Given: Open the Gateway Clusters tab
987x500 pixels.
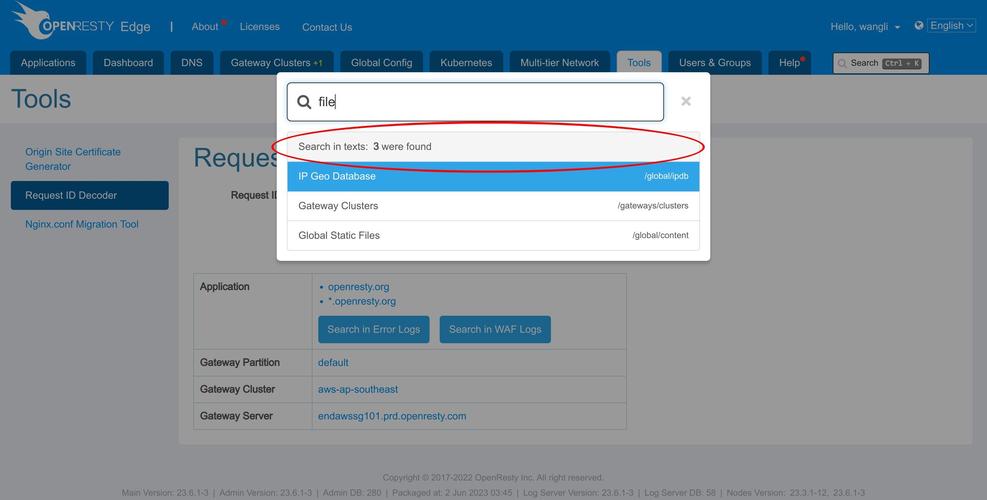Looking at the screenshot, I should pyautogui.click(x=276, y=63).
